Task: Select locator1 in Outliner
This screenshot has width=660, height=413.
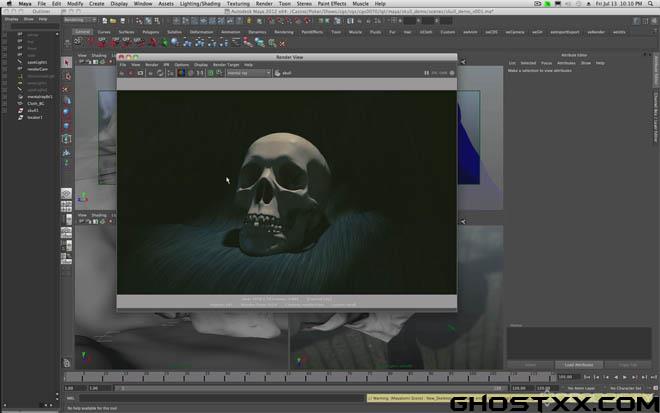Action: 35,117
